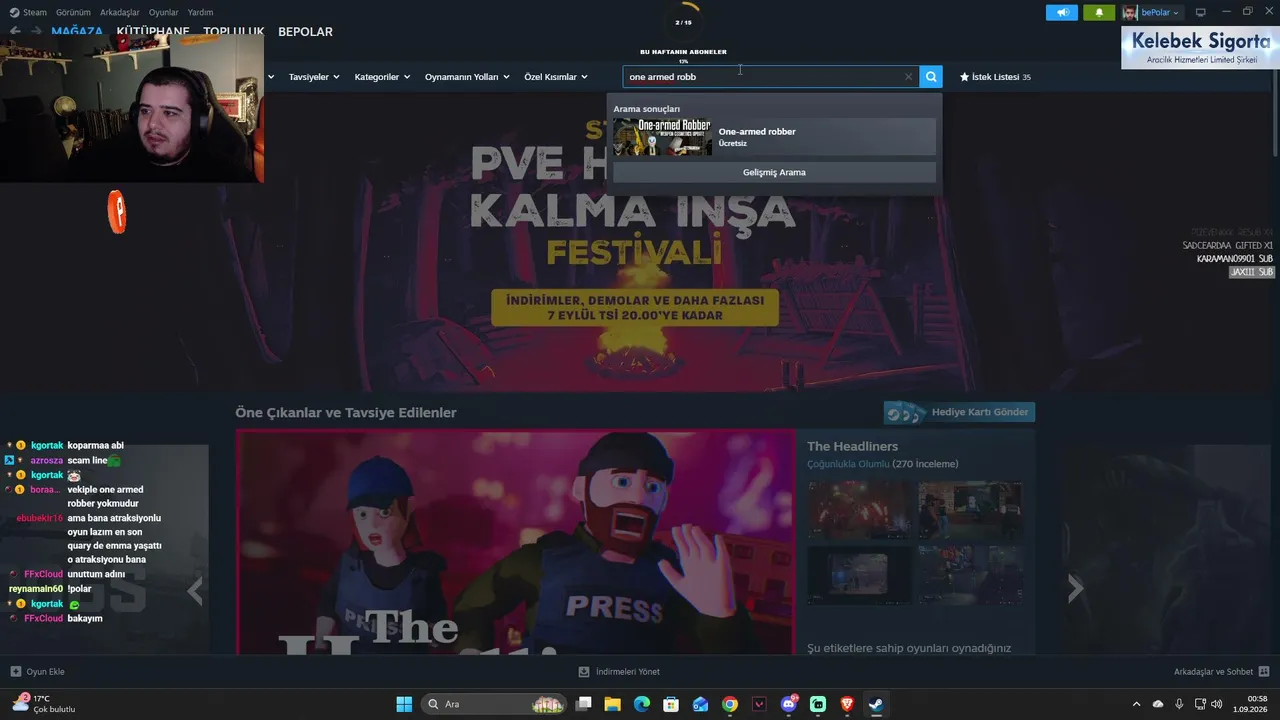Switch to the BEPOLAR profile tab

pyautogui.click(x=305, y=32)
